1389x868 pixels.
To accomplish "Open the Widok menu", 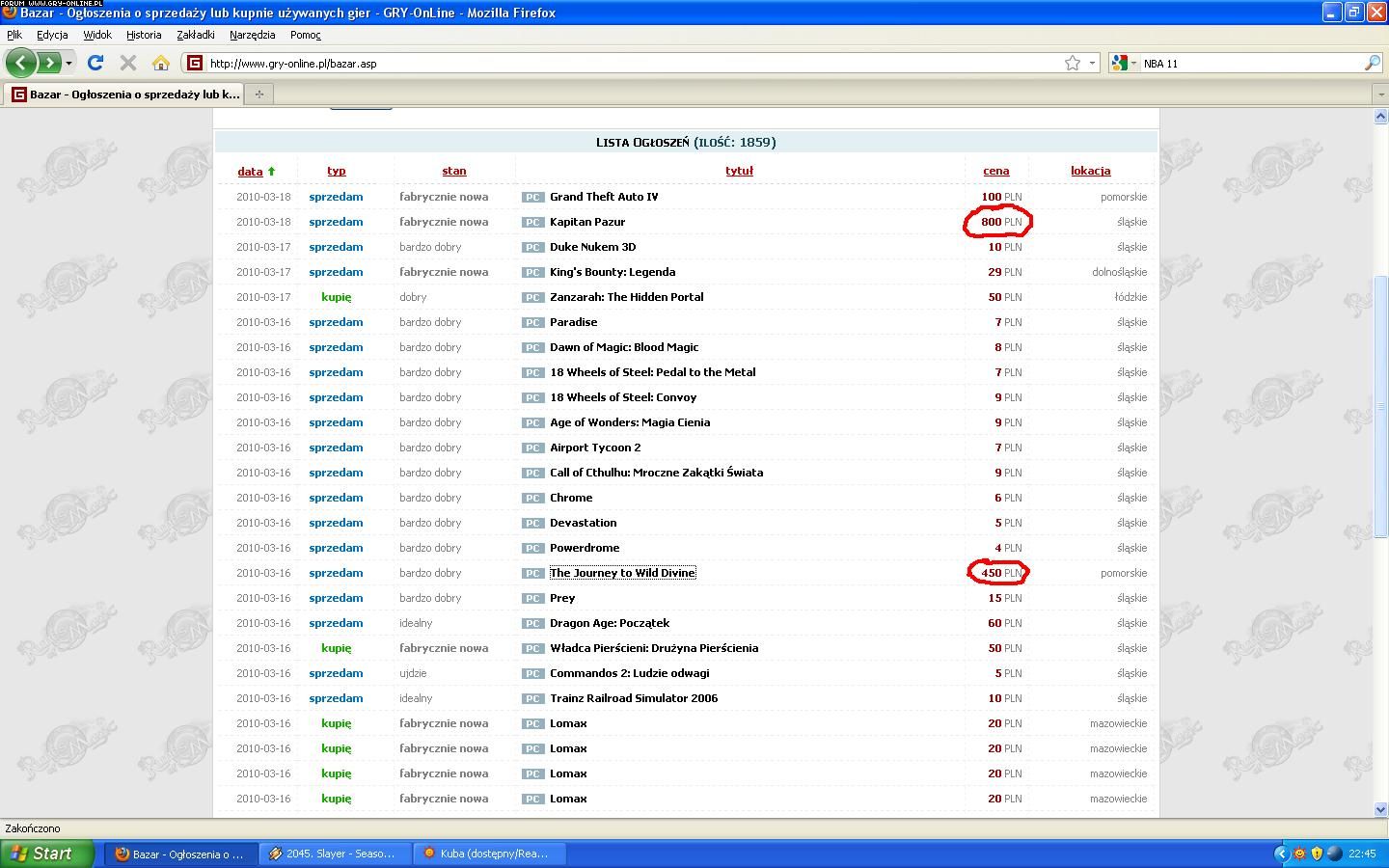I will tap(97, 35).
